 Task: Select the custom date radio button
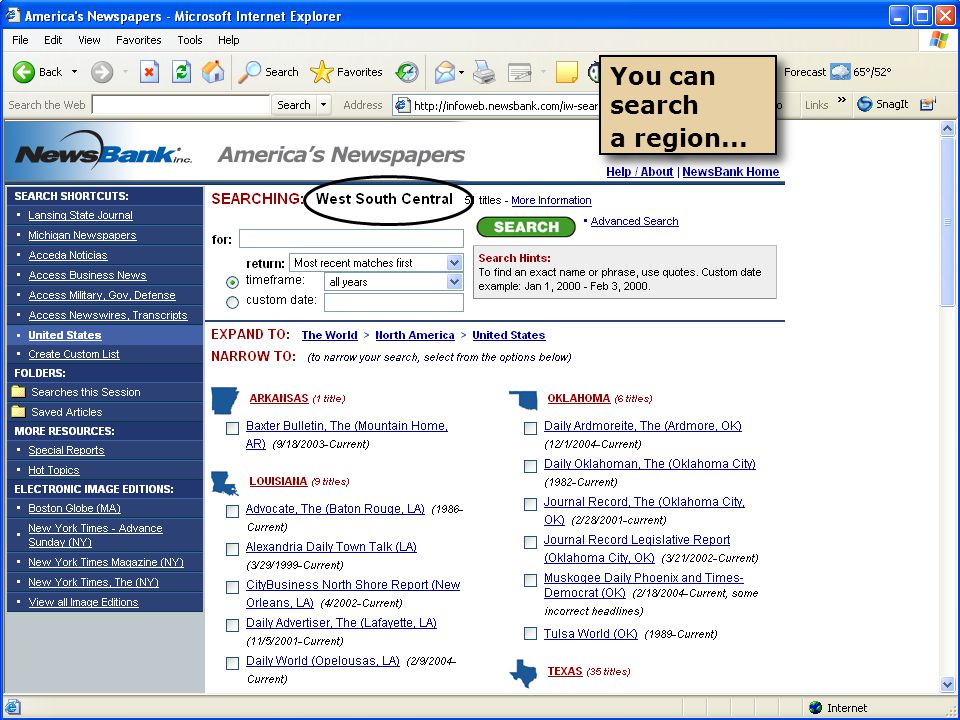coord(232,302)
